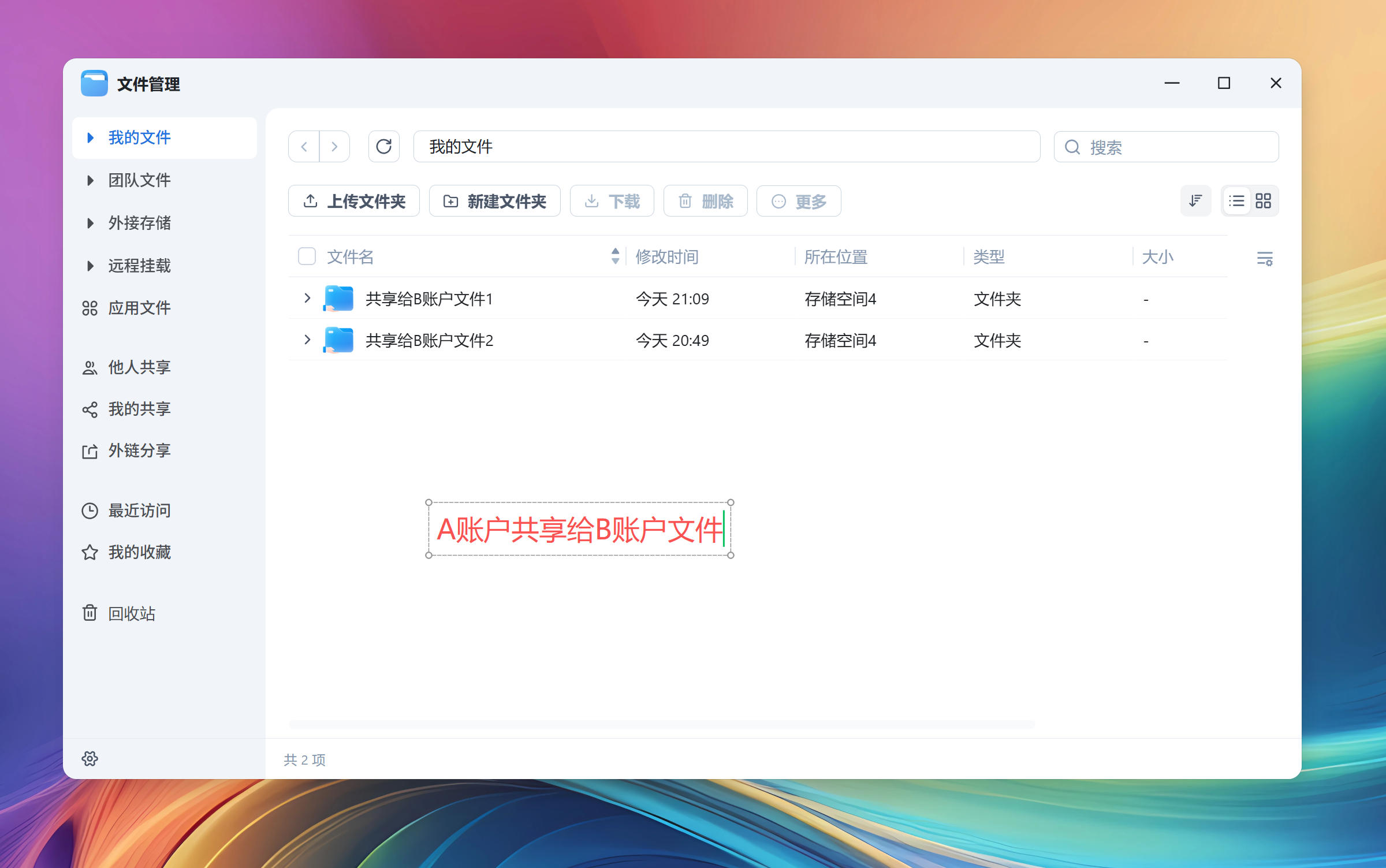This screenshot has width=1386, height=868.
Task: Open 外链分享 panel
Action: point(139,450)
